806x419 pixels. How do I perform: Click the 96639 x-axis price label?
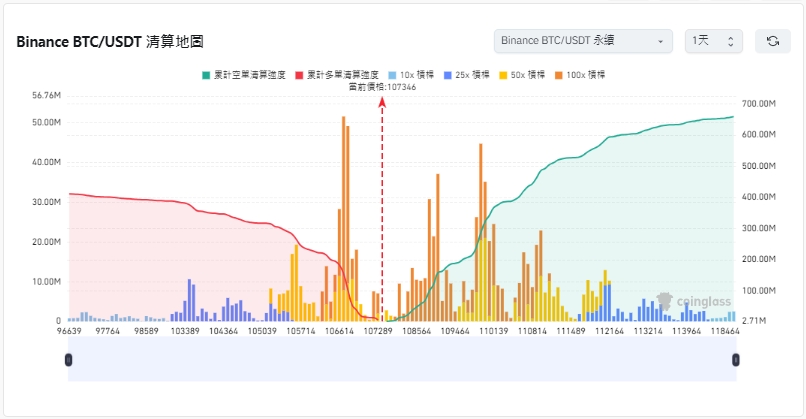coord(69,331)
